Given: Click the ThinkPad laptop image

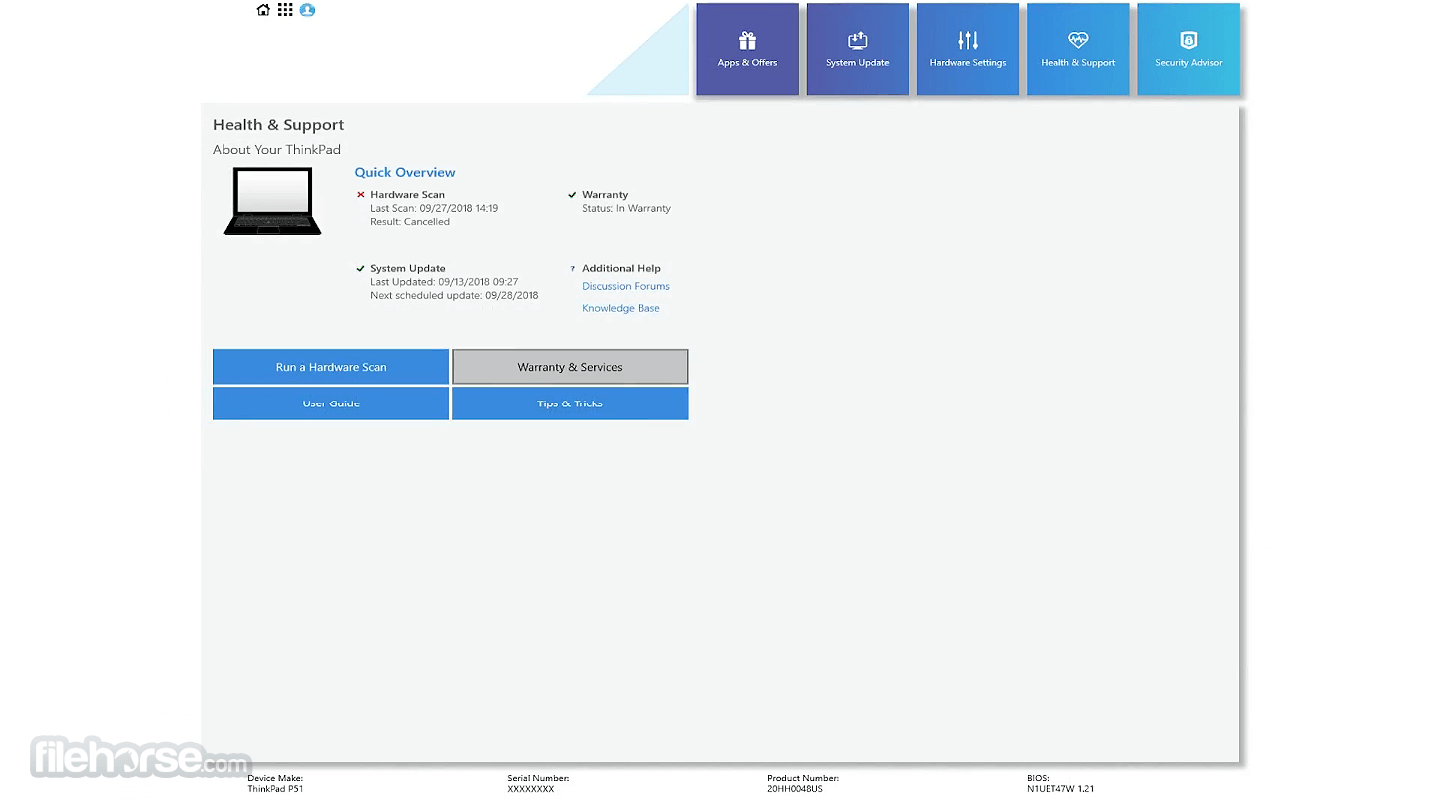Looking at the screenshot, I should pyautogui.click(x=272, y=201).
